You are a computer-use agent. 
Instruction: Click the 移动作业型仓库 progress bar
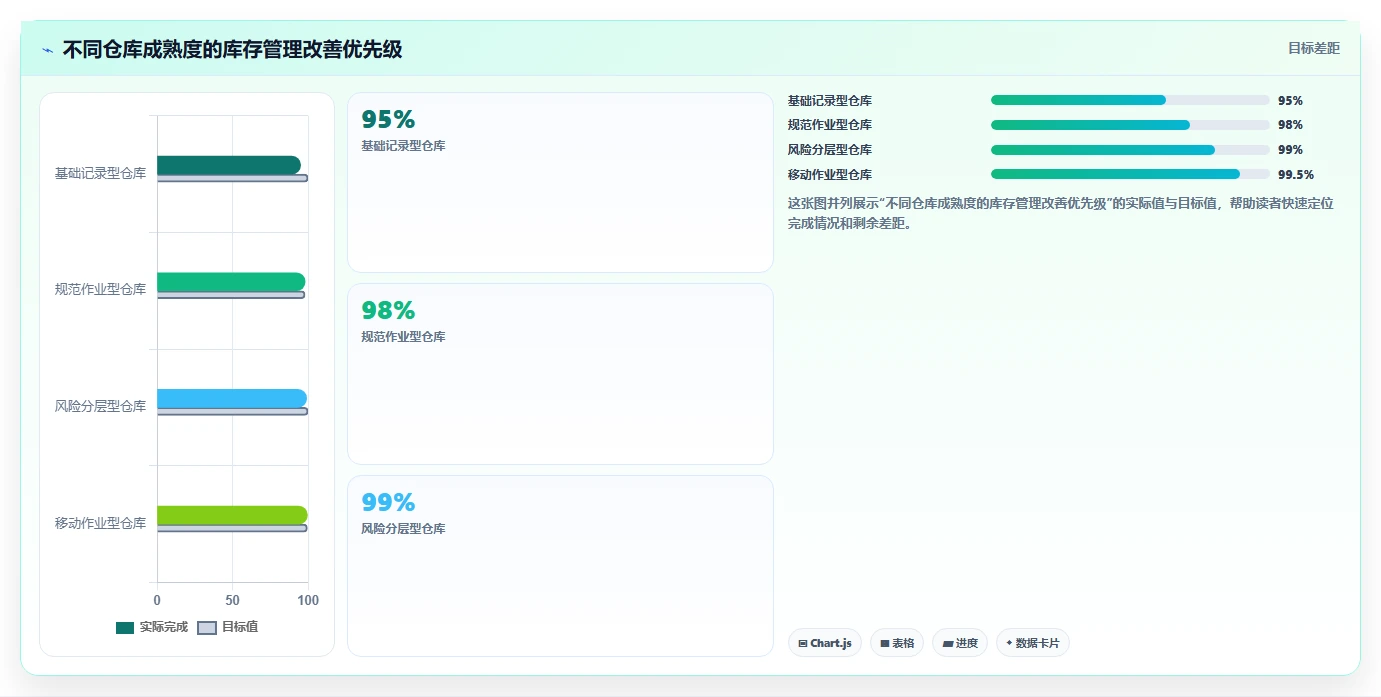(x=1130, y=174)
